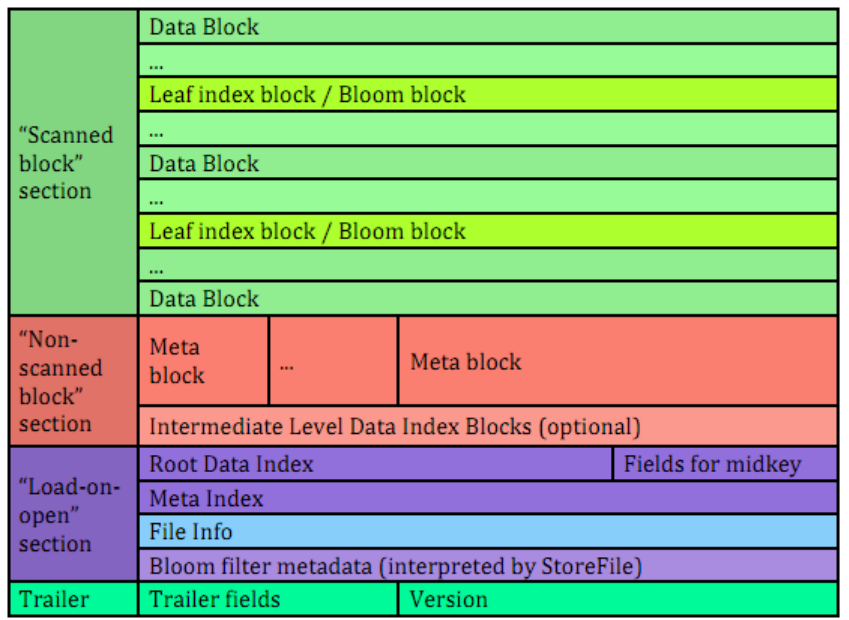The height and width of the screenshot is (620, 849).
Task: Select the Trailer label cell
Action: click(x=73, y=599)
